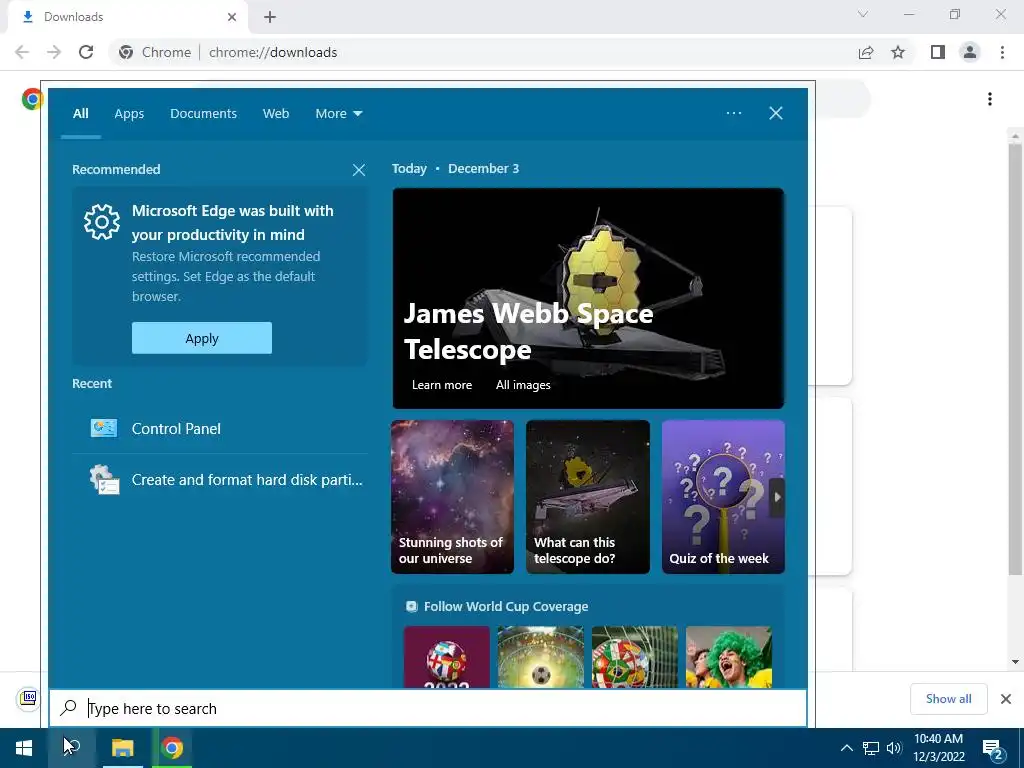
Task: Click Apply to restore Edge settings
Action: coord(202,338)
